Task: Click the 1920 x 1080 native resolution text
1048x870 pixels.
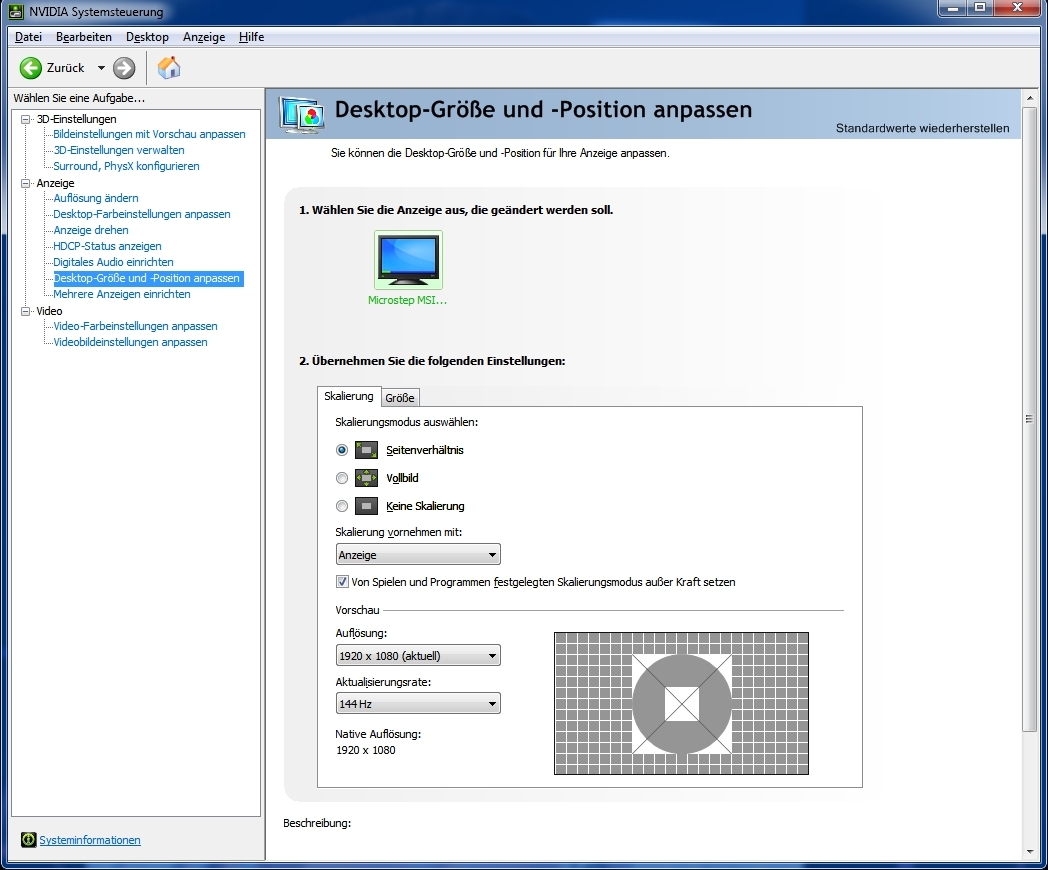Action: coord(366,750)
